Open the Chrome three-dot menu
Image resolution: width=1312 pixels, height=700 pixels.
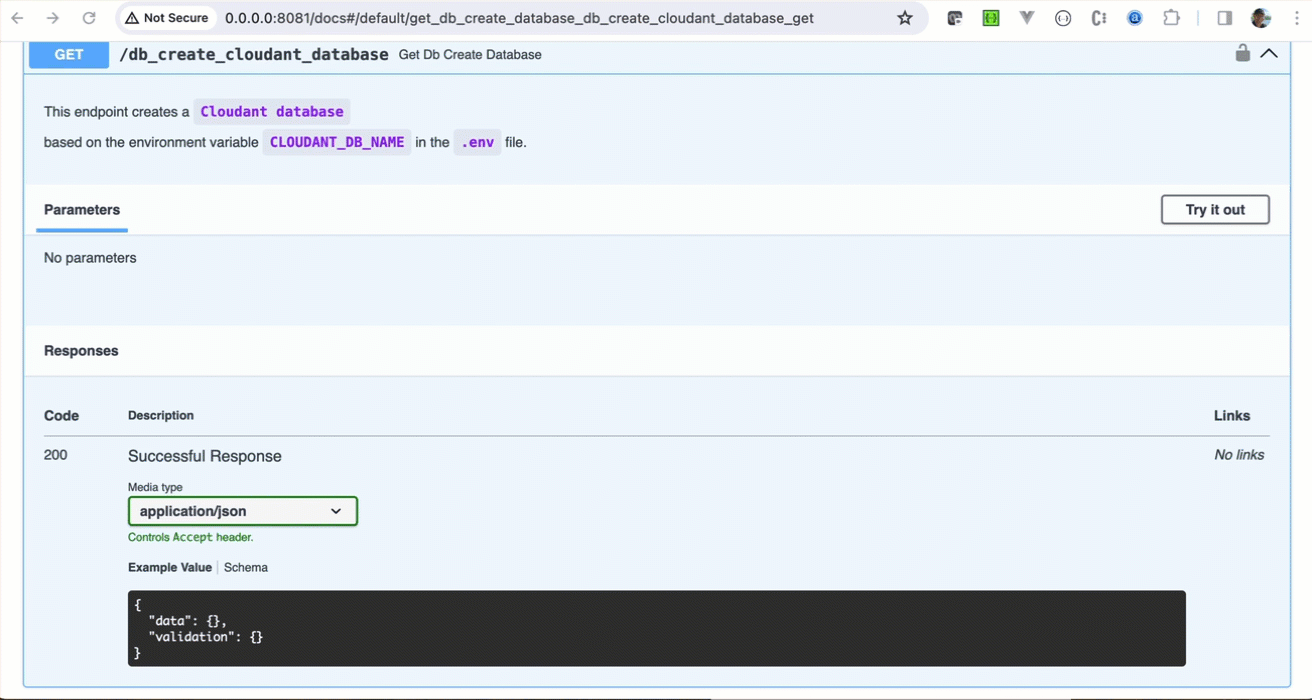point(1296,18)
